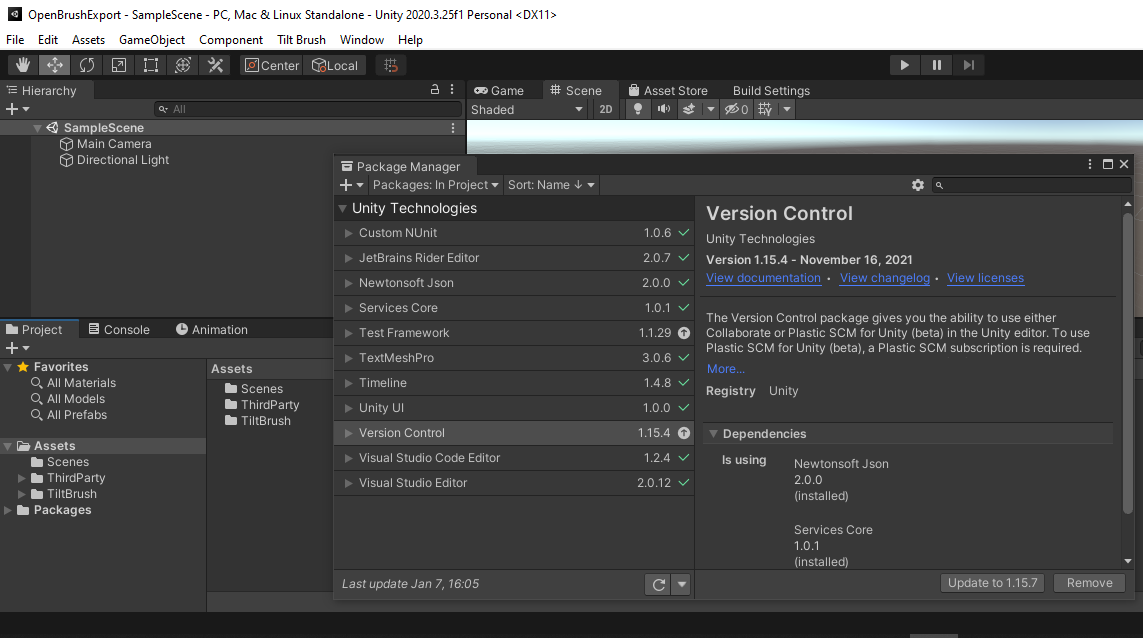Select Main Camera in Hierarchy

pyautogui.click(x=114, y=144)
